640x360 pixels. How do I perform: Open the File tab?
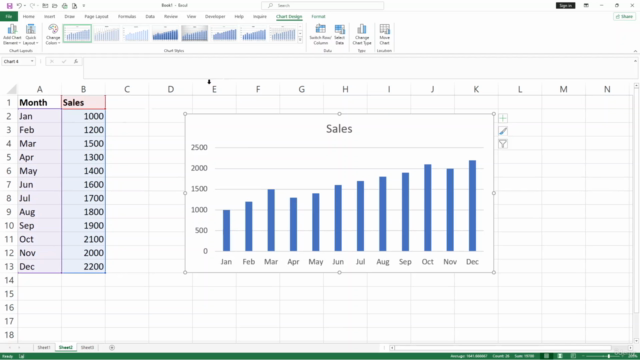(x=9, y=16)
